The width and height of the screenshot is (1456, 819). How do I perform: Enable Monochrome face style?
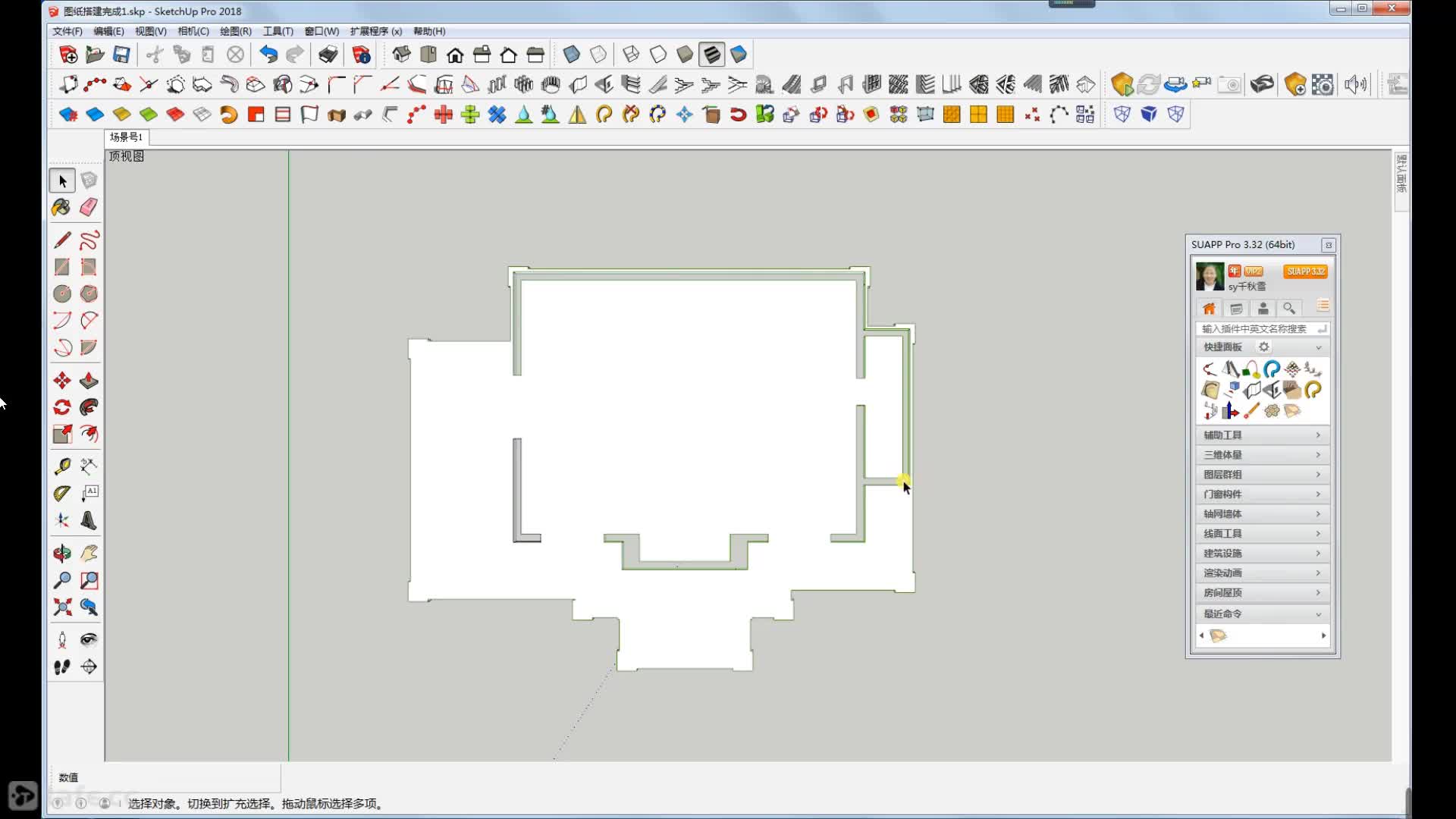pyautogui.click(x=739, y=55)
